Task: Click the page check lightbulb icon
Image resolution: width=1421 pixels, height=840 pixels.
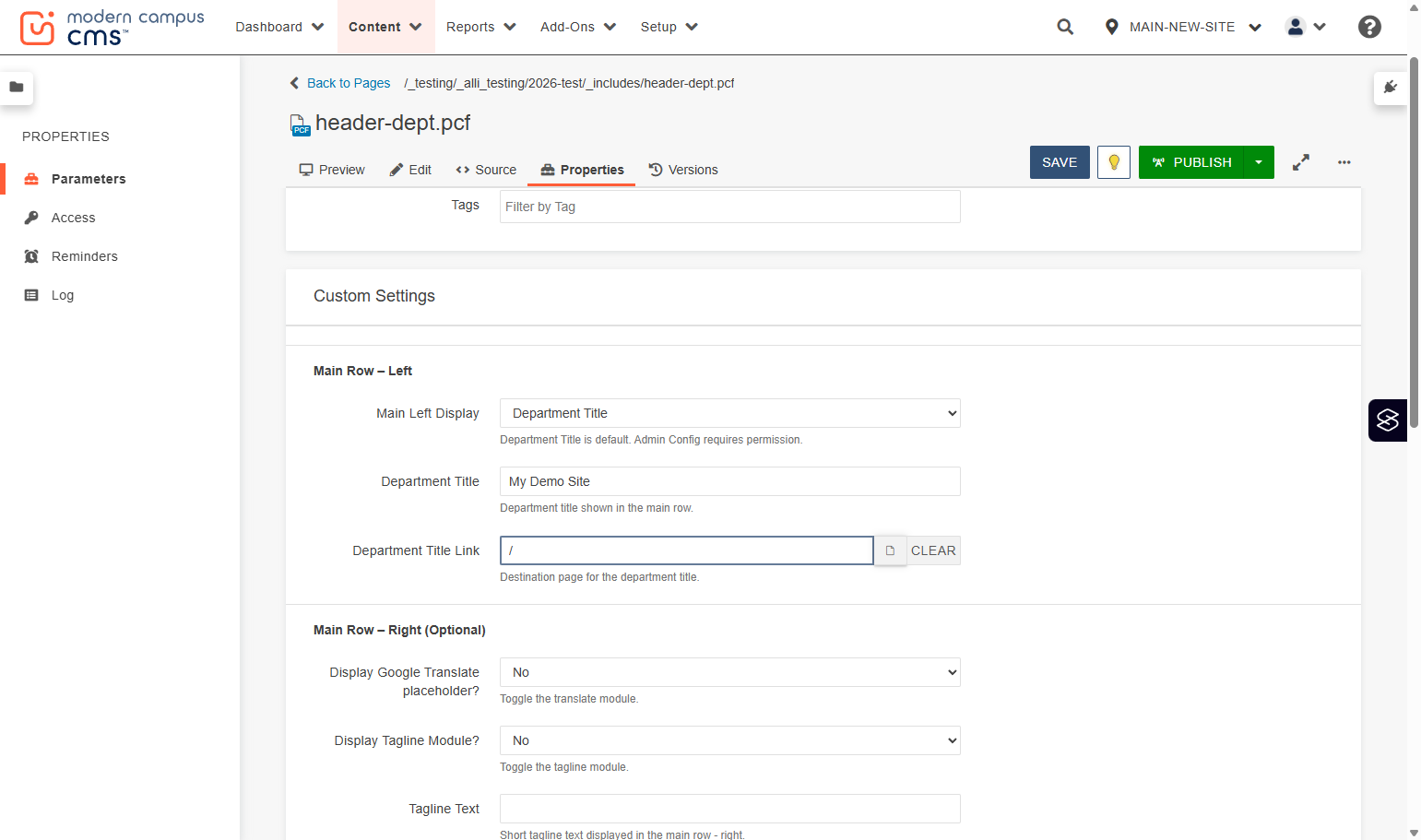Action: (x=1114, y=162)
